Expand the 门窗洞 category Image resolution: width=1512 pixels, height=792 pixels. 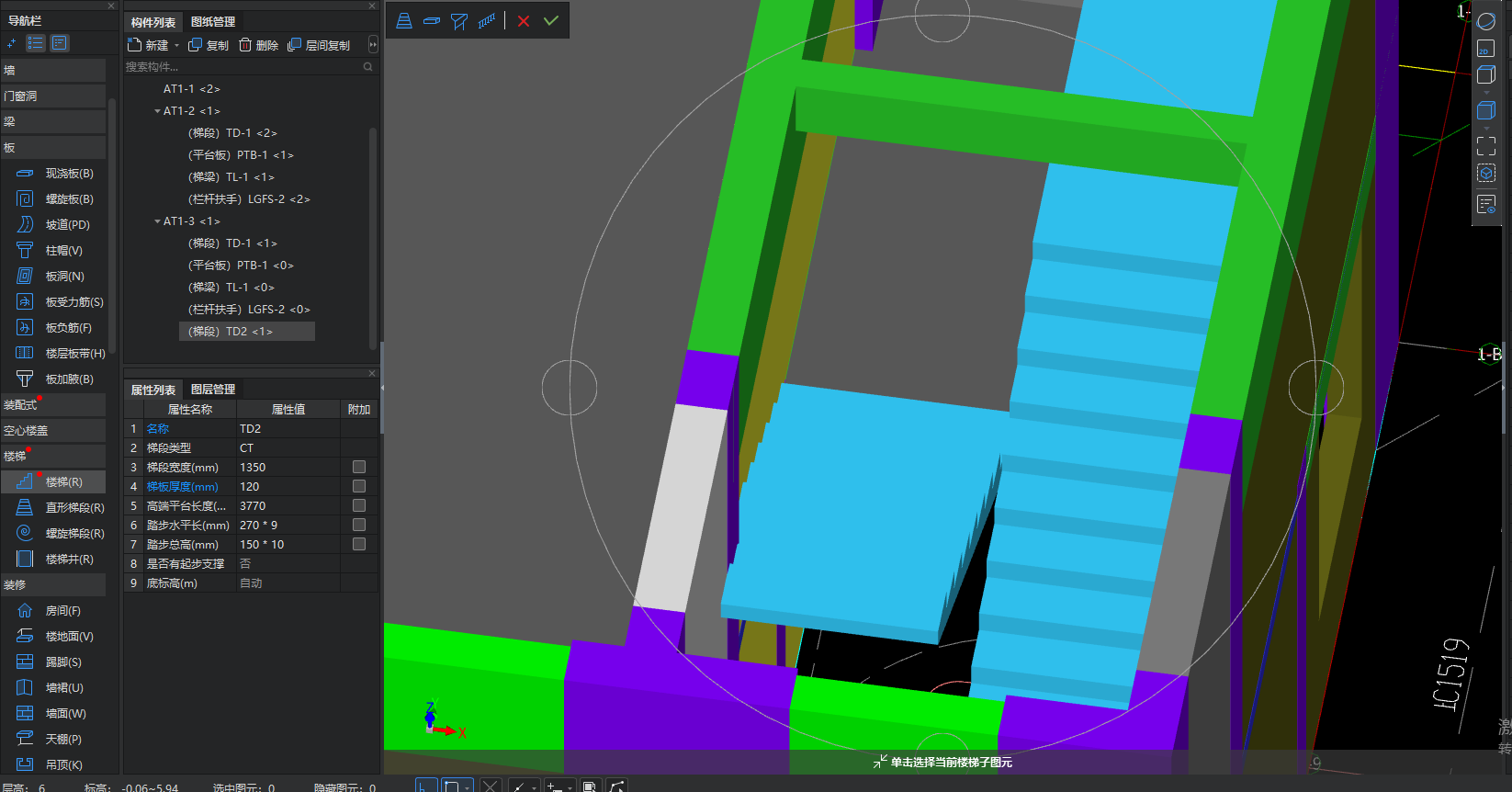pos(53,96)
